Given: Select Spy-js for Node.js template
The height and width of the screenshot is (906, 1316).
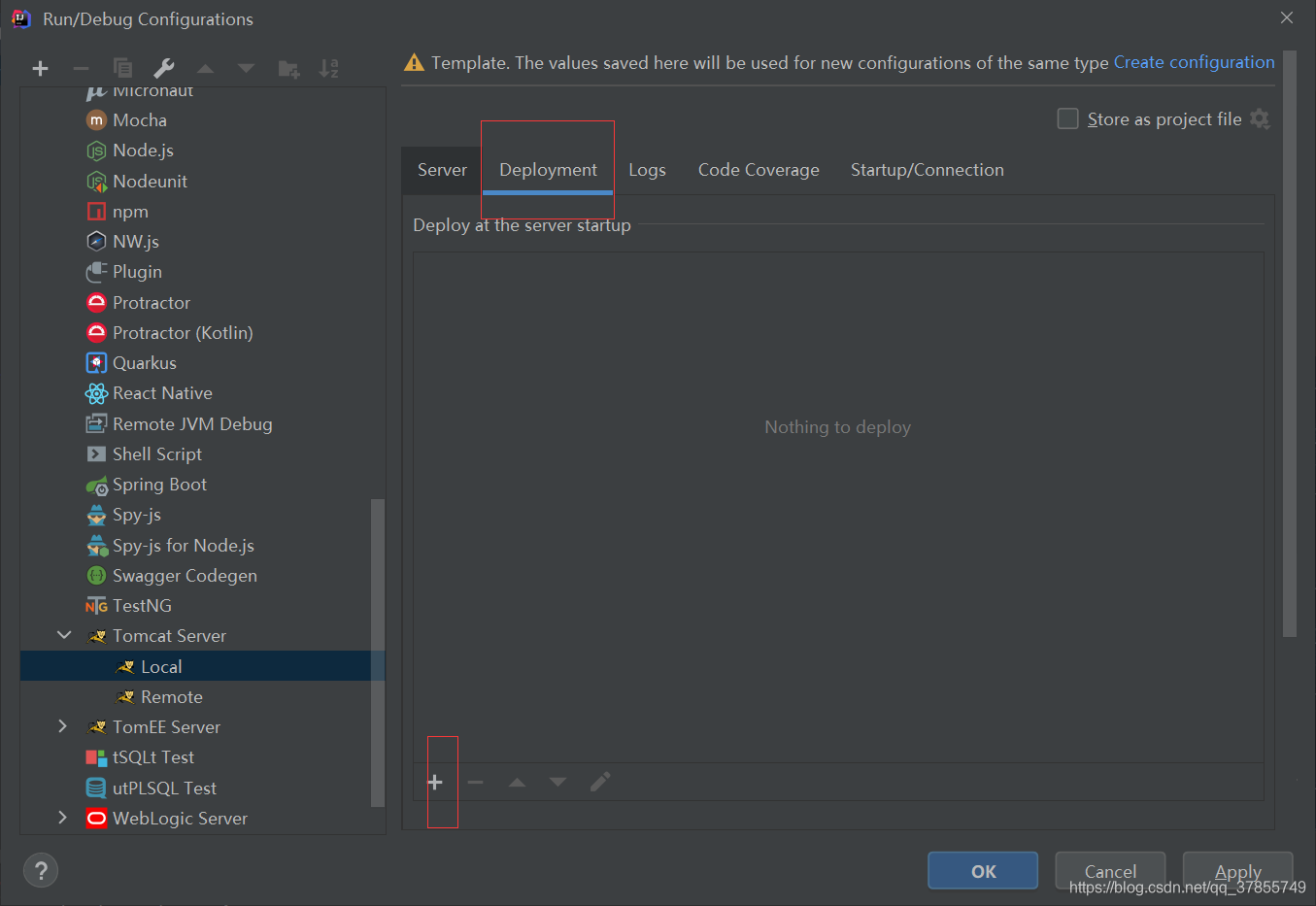Looking at the screenshot, I should 202,545.
